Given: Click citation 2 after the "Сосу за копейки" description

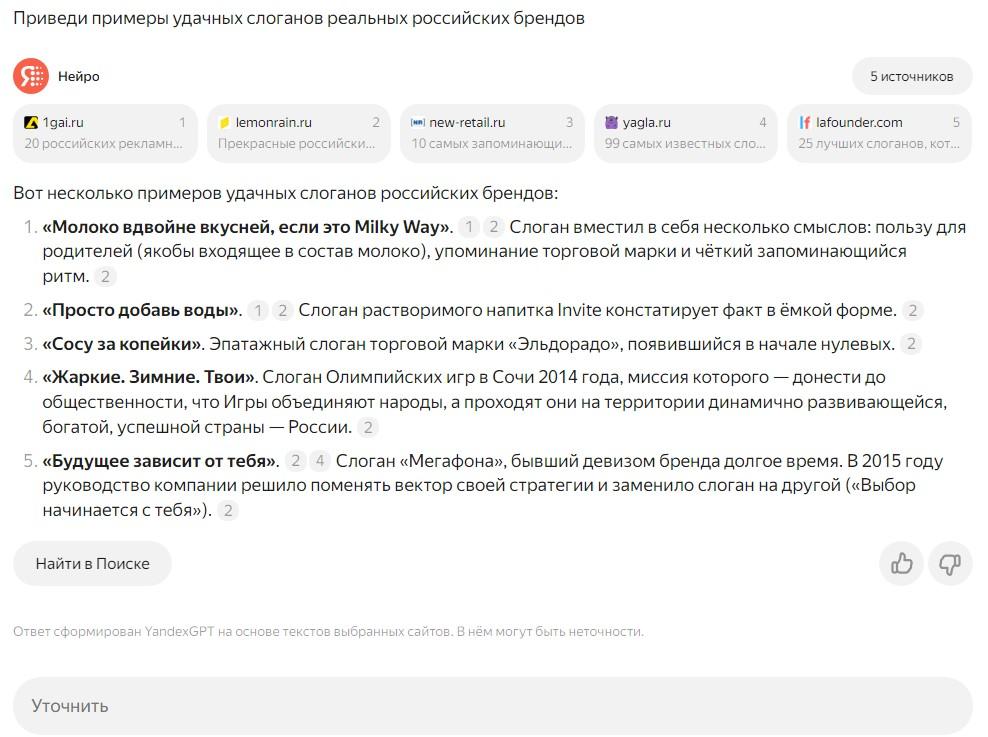Looking at the screenshot, I should pyautogui.click(x=910, y=344).
